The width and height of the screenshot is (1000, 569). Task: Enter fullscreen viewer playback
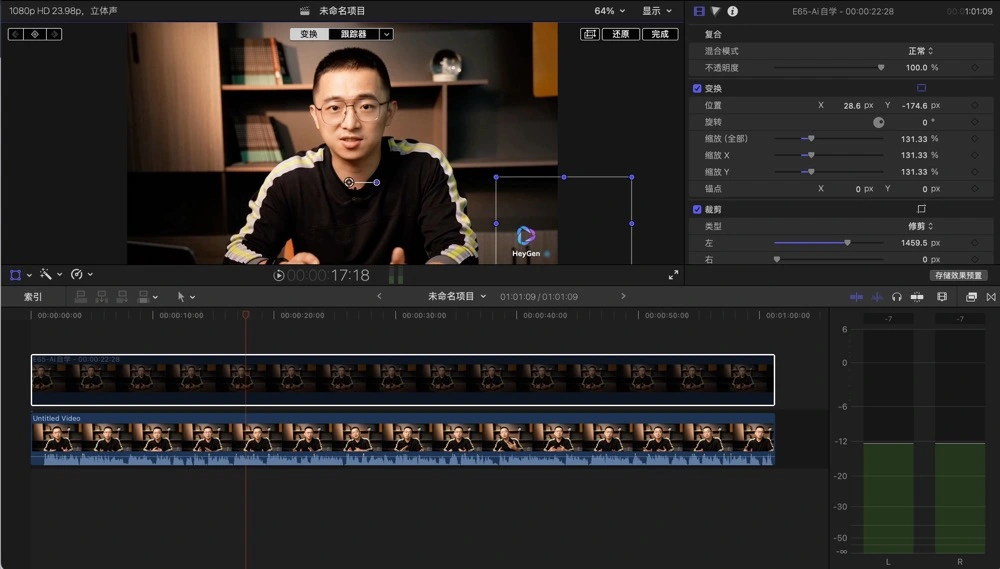[x=673, y=275]
